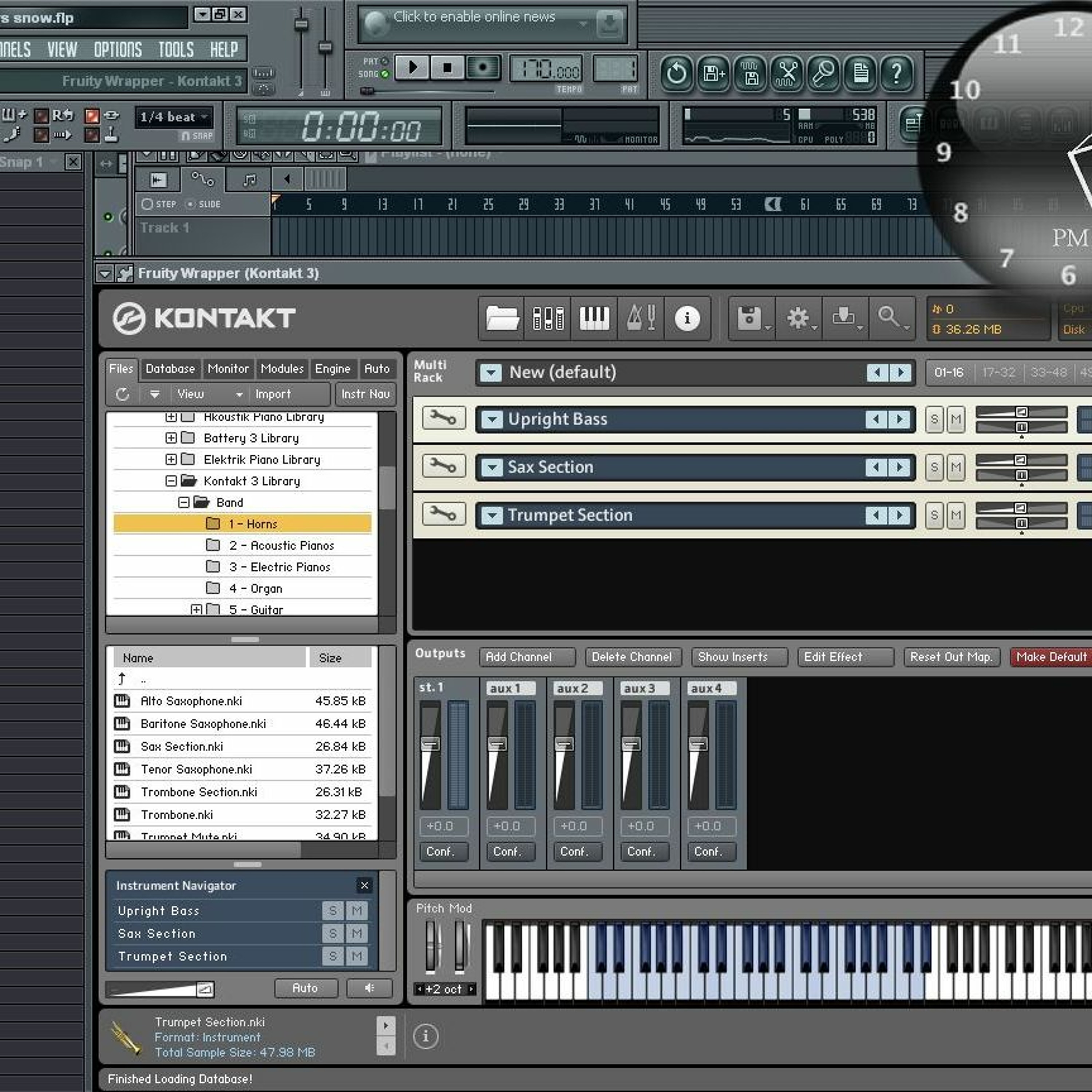Click the st. 1 output fader
The height and width of the screenshot is (1092, 1092).
[430, 744]
